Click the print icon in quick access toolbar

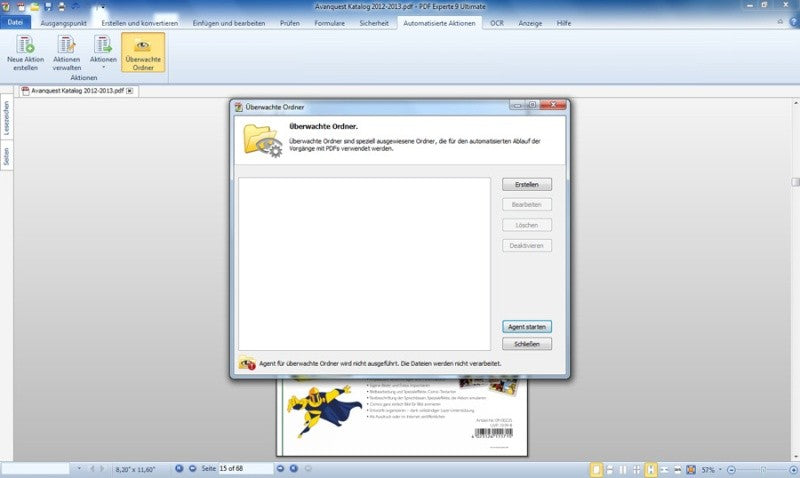coord(61,7)
